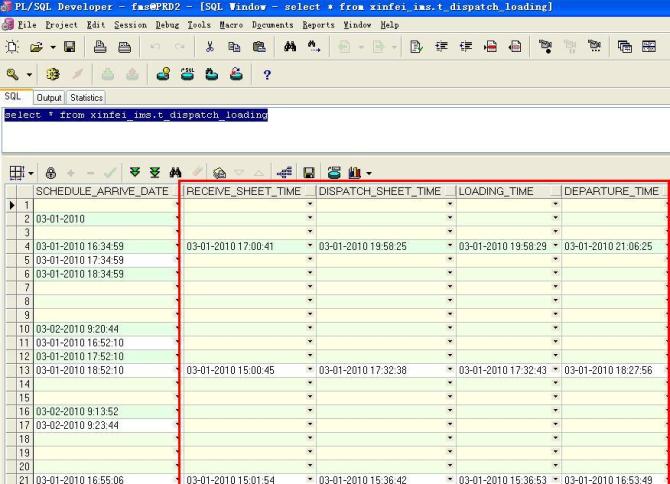Open dropdown arrow beside the Open folder icon
Viewport: 670px width, 484px height.
54,46
